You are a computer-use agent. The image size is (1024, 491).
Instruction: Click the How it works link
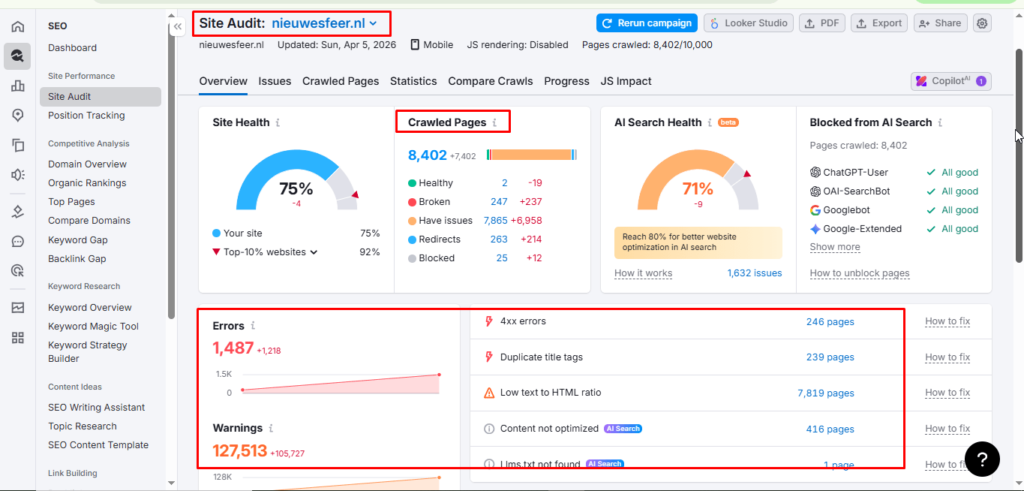click(x=643, y=273)
